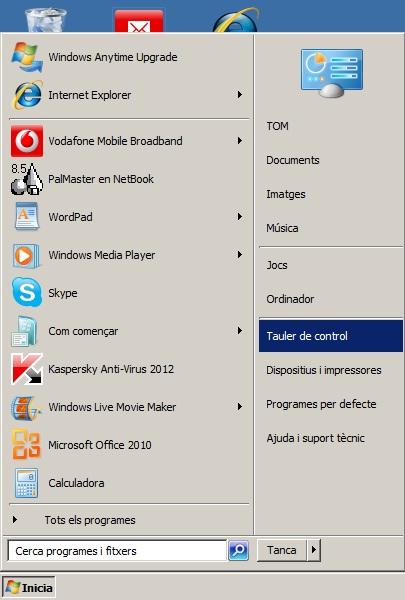Click the red envelope desktop icon

(x=139, y=21)
